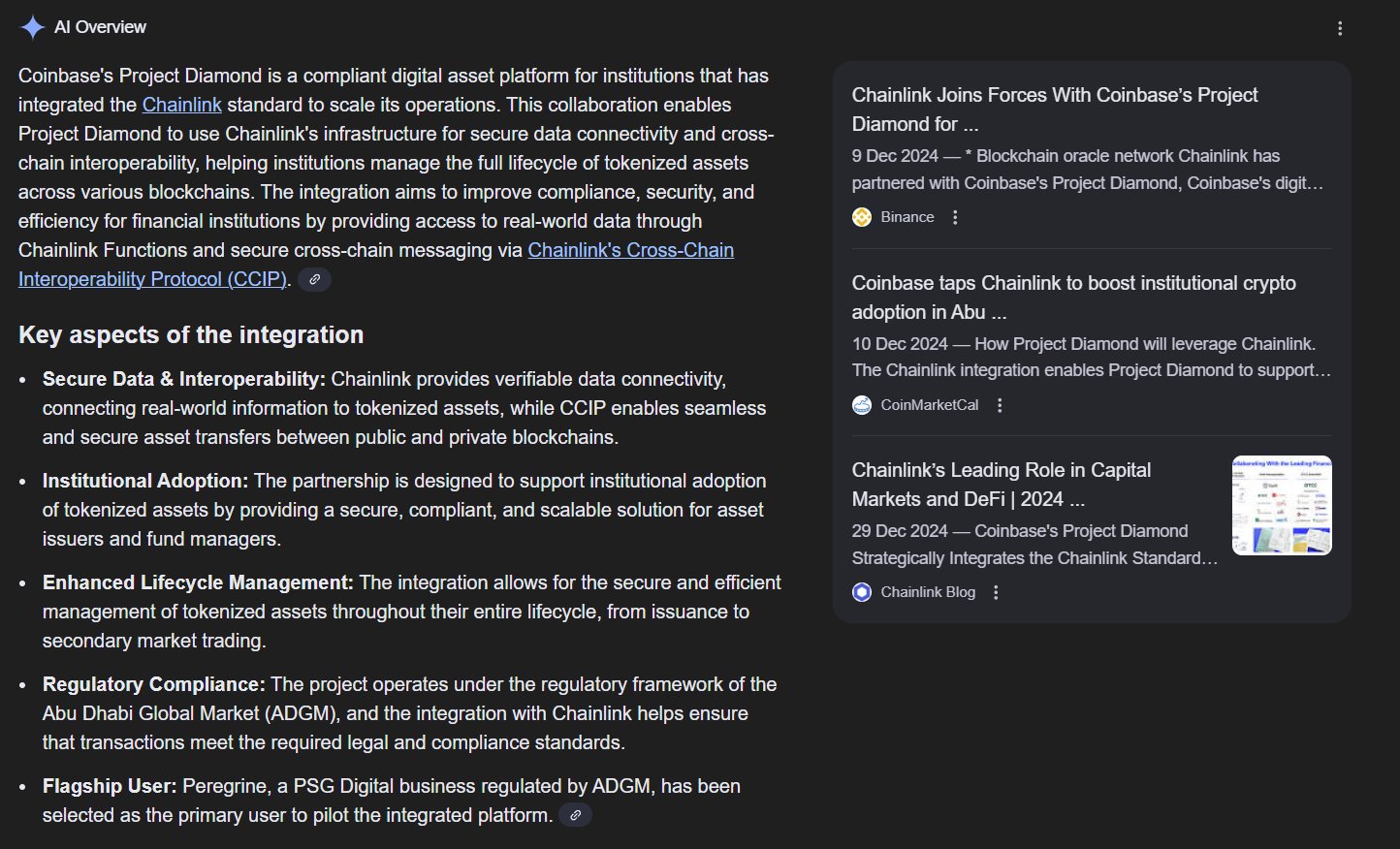1400x849 pixels.
Task: Click the Binance source favicon
Action: pos(862,217)
